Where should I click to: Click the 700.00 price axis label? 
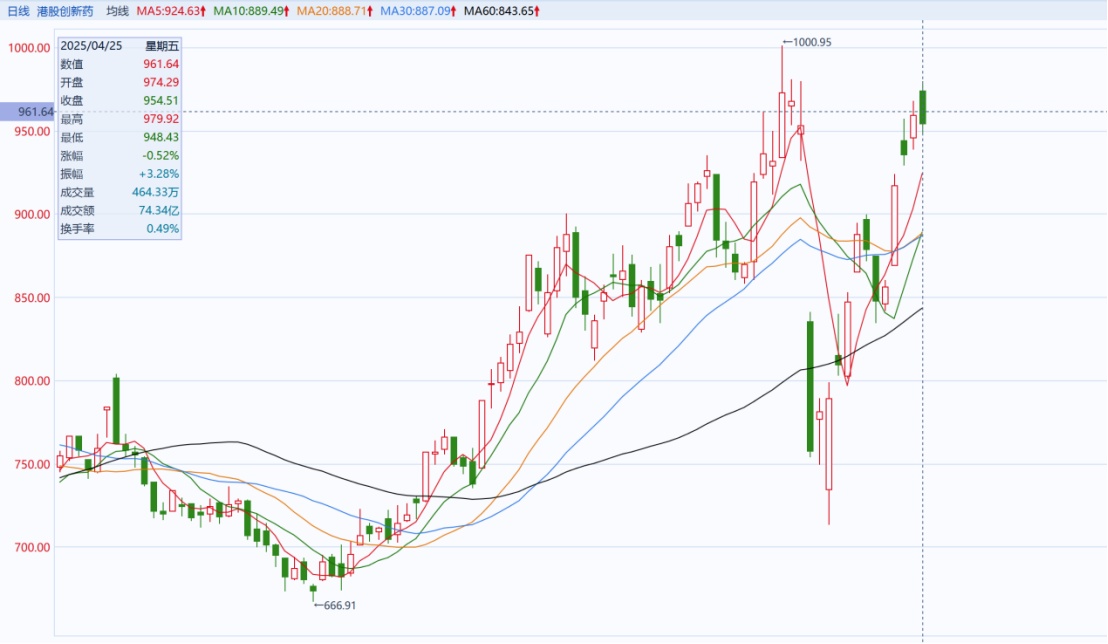coord(33,548)
